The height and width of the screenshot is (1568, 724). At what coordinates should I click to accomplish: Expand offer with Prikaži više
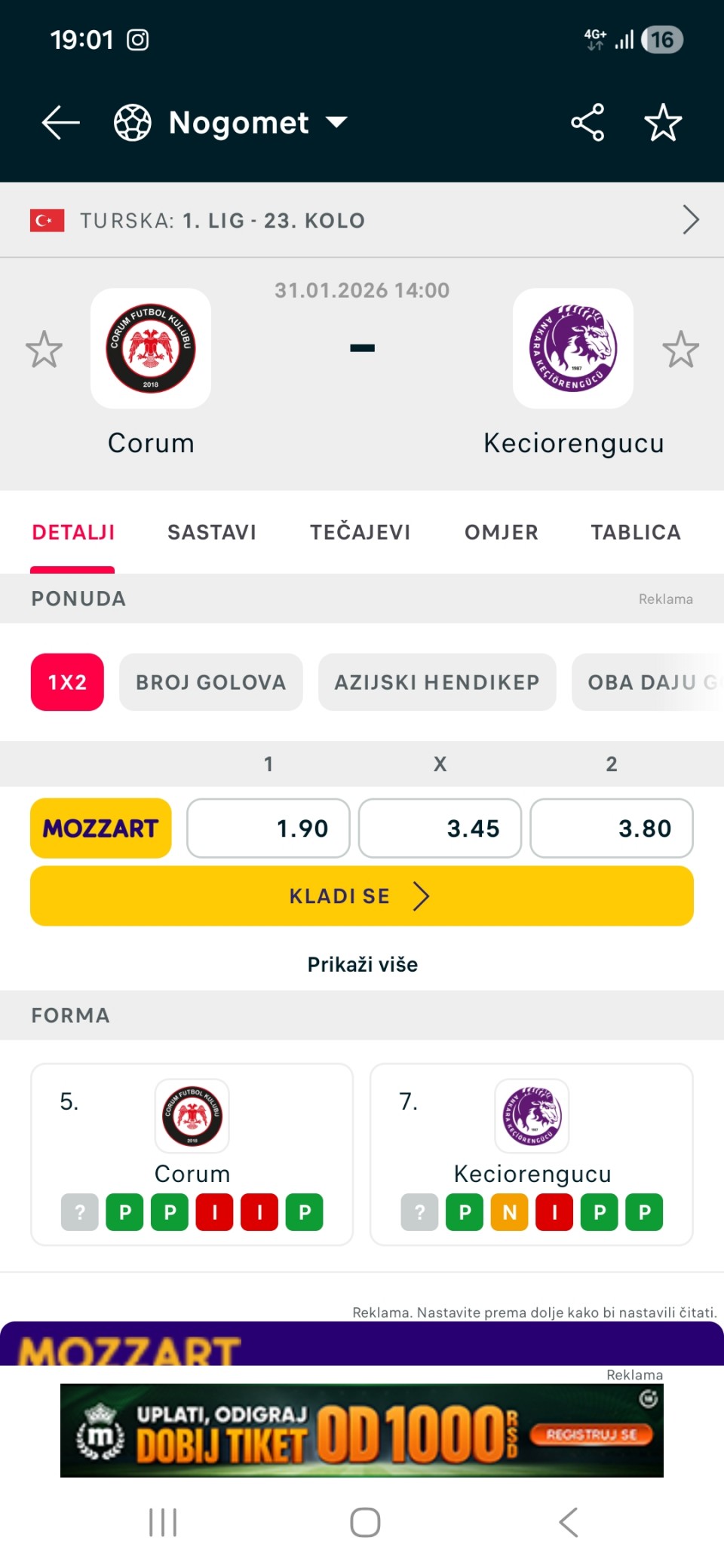coord(362,964)
